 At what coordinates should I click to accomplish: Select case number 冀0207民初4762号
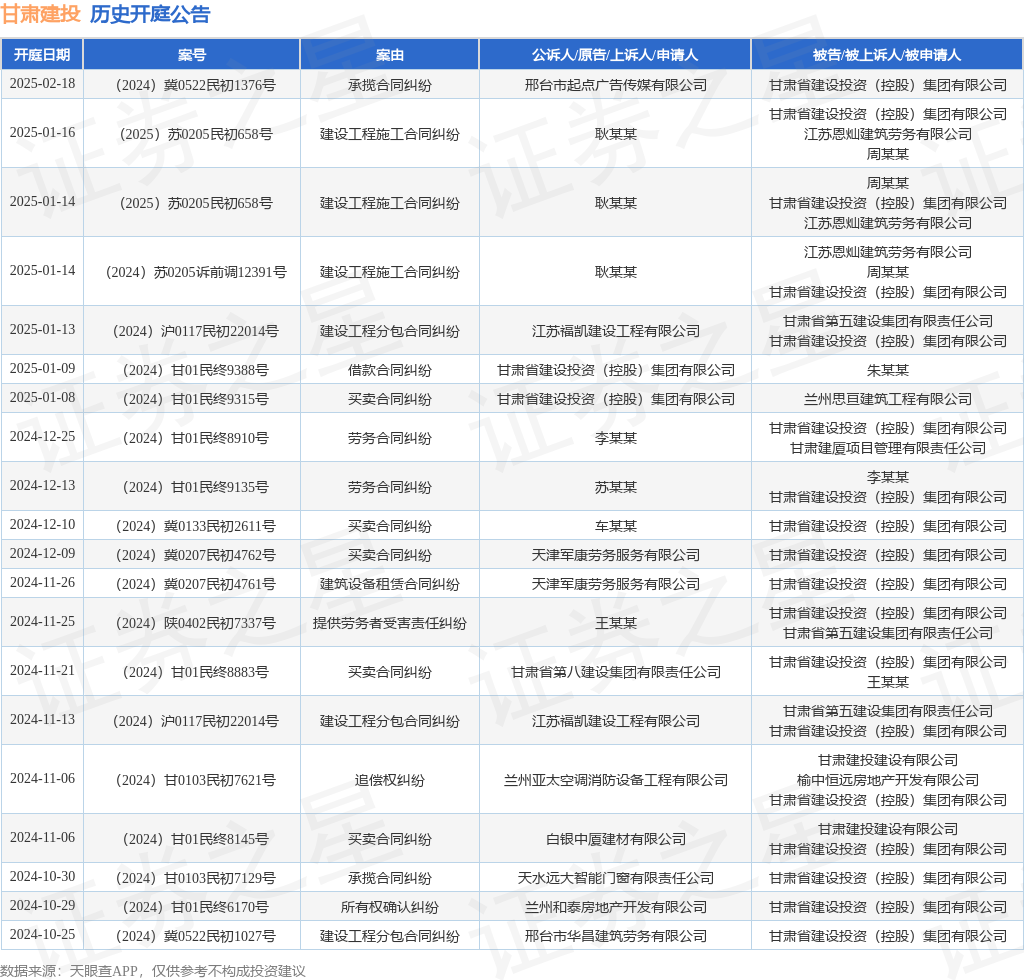click(195, 556)
